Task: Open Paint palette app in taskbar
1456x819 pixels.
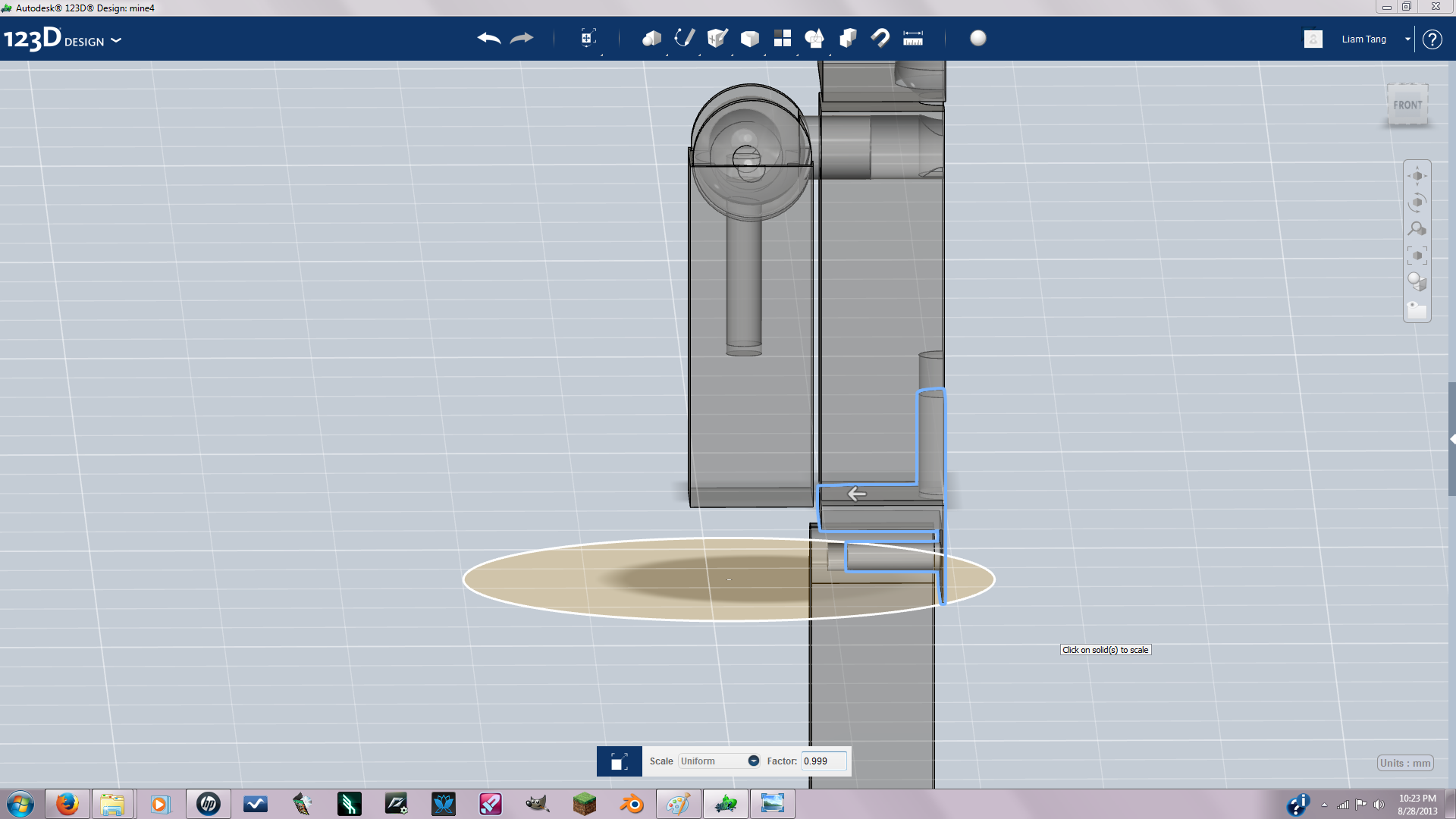Action: 678,804
